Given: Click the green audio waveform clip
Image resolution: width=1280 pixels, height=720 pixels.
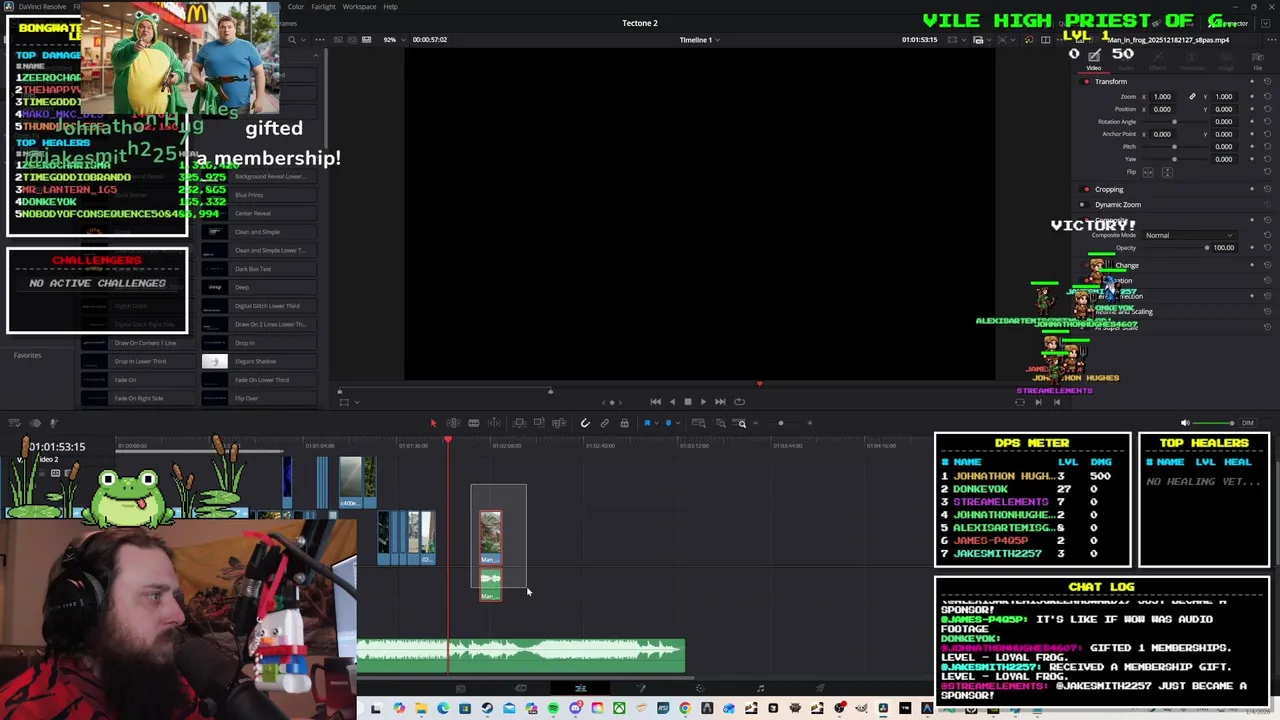Looking at the screenshot, I should 521,654.
